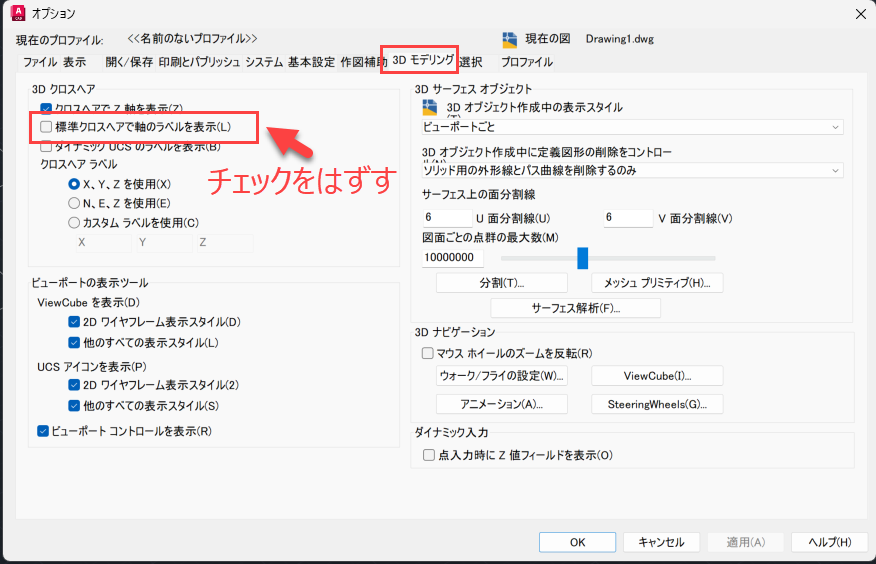The width and height of the screenshot is (876, 564).
Task: Click the AutoCAD logo icon in the title bar
Action: tap(18, 13)
